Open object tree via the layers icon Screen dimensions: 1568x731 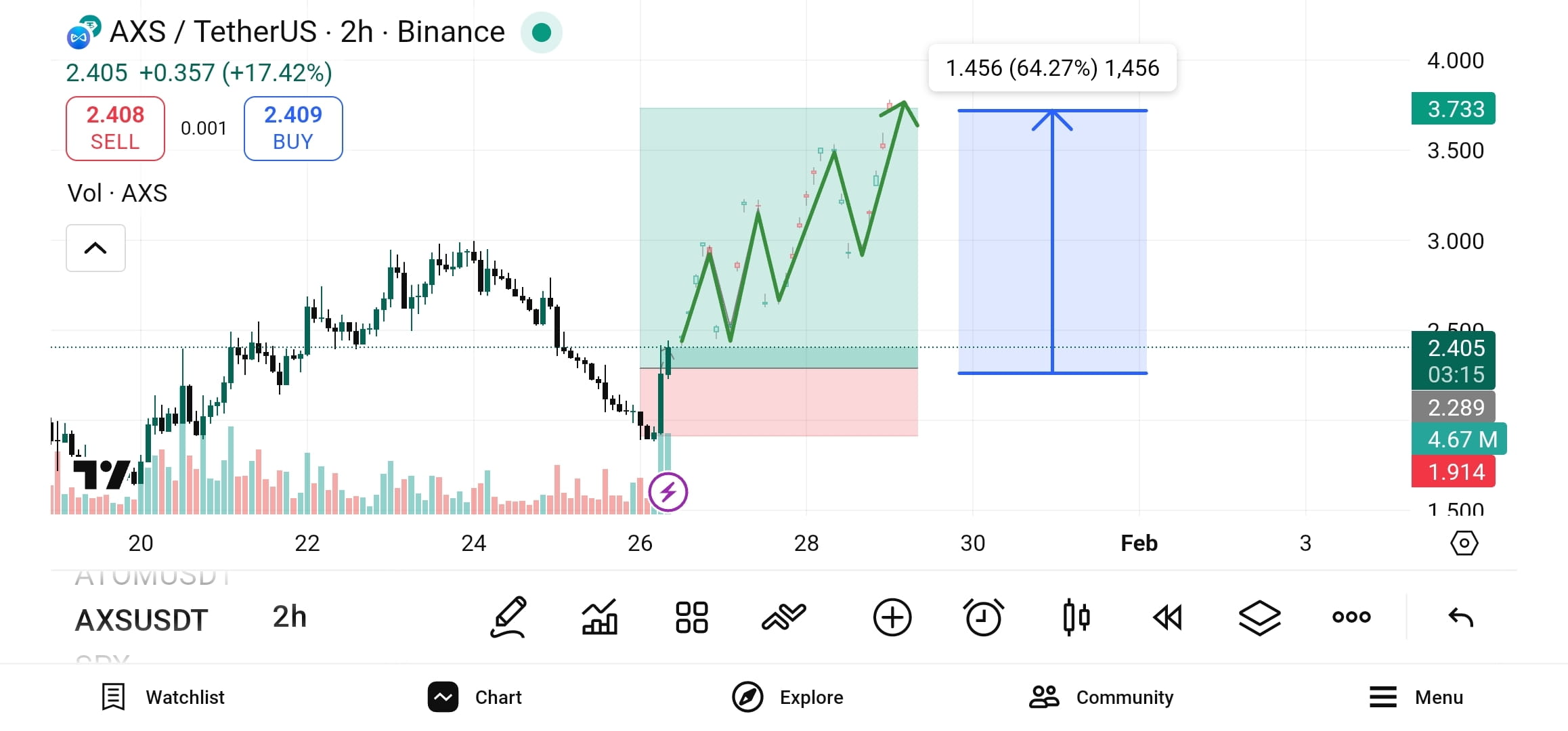coord(1259,617)
